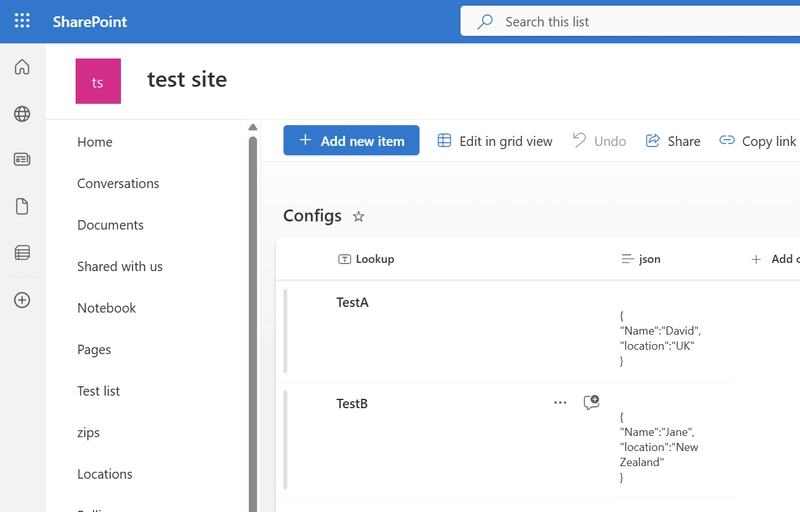Click the Add new item button
Screen dimensions: 800x512
click(352, 140)
